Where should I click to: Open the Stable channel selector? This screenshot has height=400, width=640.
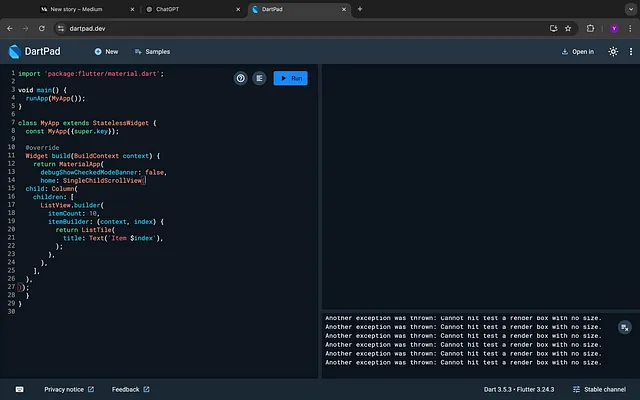[599, 389]
